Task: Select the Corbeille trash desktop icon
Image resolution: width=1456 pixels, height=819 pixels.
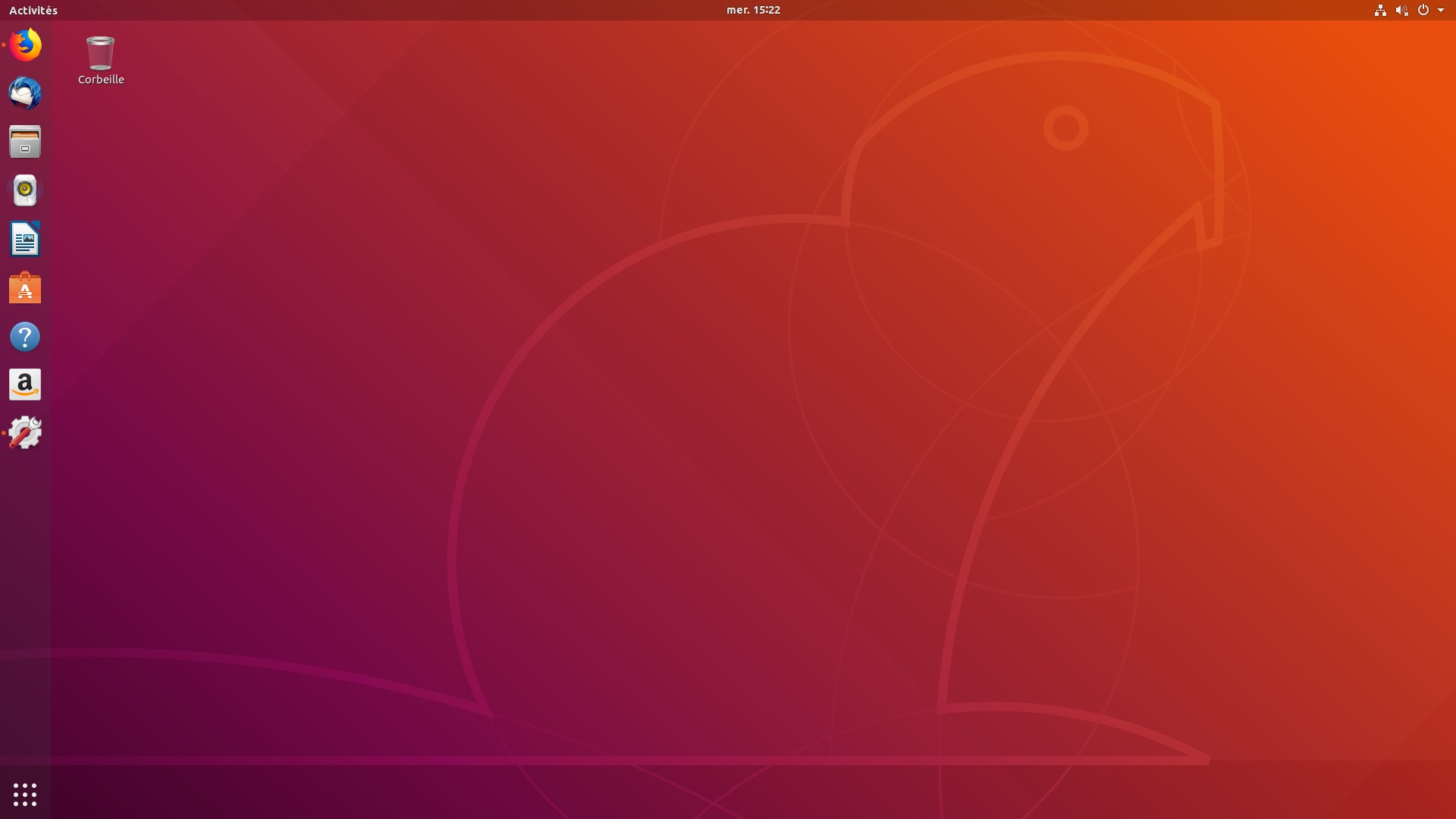Action: click(101, 60)
